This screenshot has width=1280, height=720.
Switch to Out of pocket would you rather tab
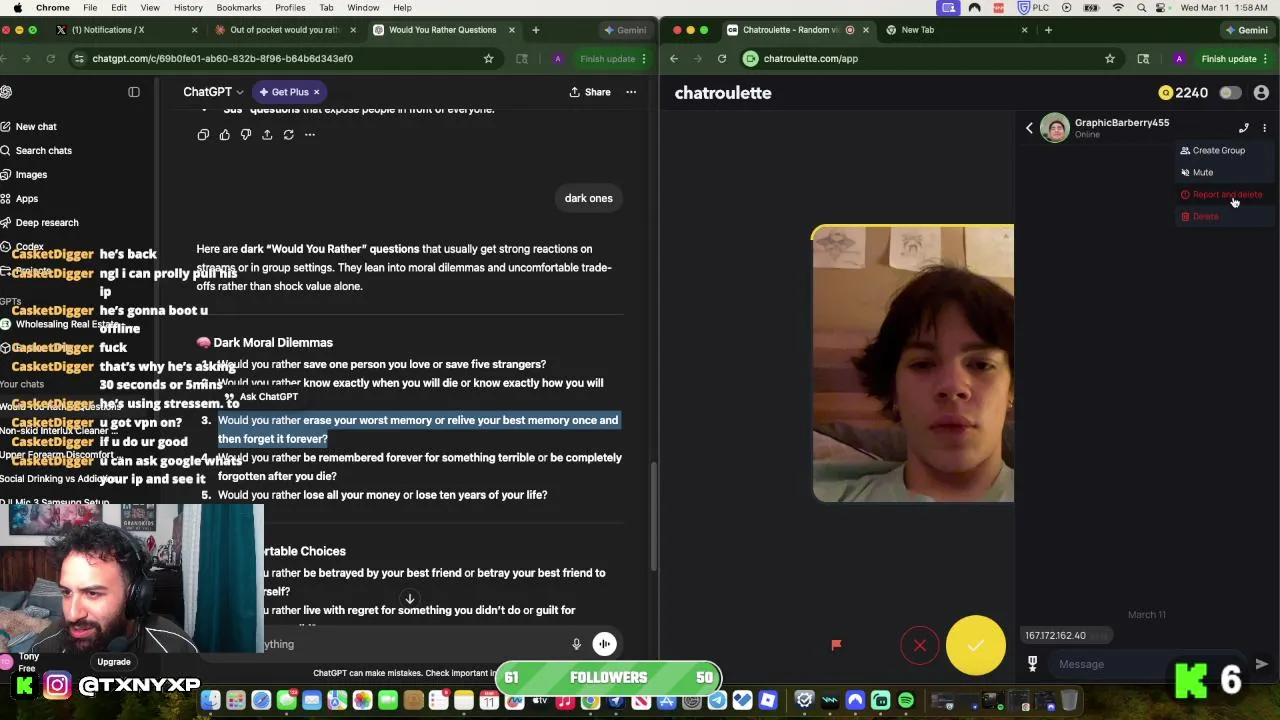coord(285,30)
